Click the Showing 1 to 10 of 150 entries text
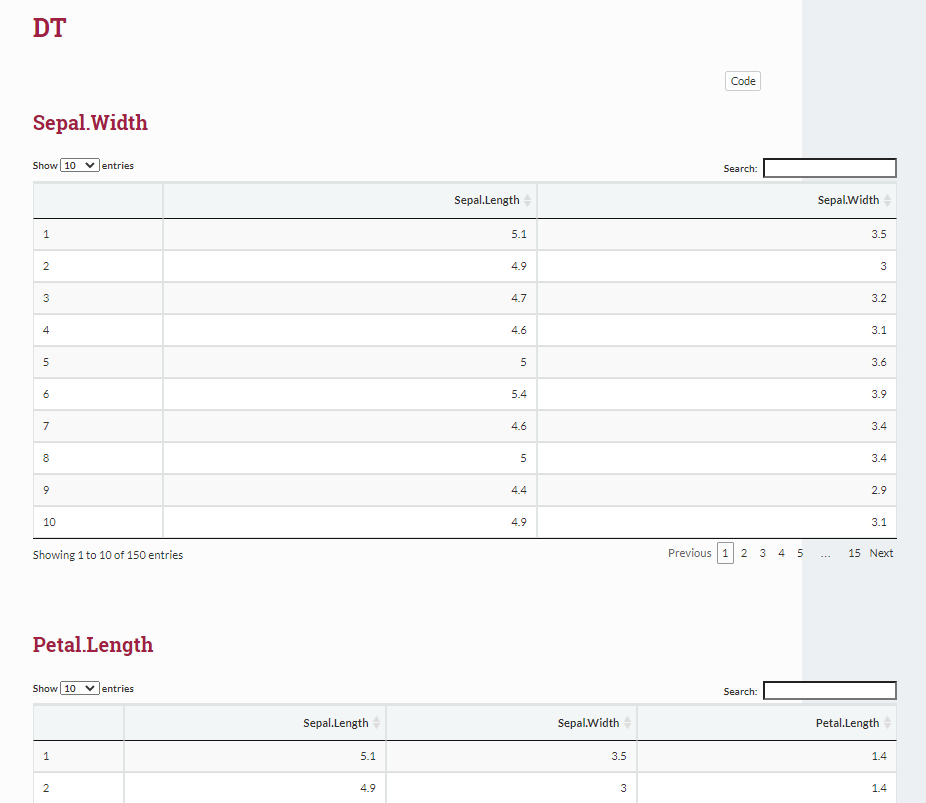Screen dimensions: 926x803 [x=108, y=555]
